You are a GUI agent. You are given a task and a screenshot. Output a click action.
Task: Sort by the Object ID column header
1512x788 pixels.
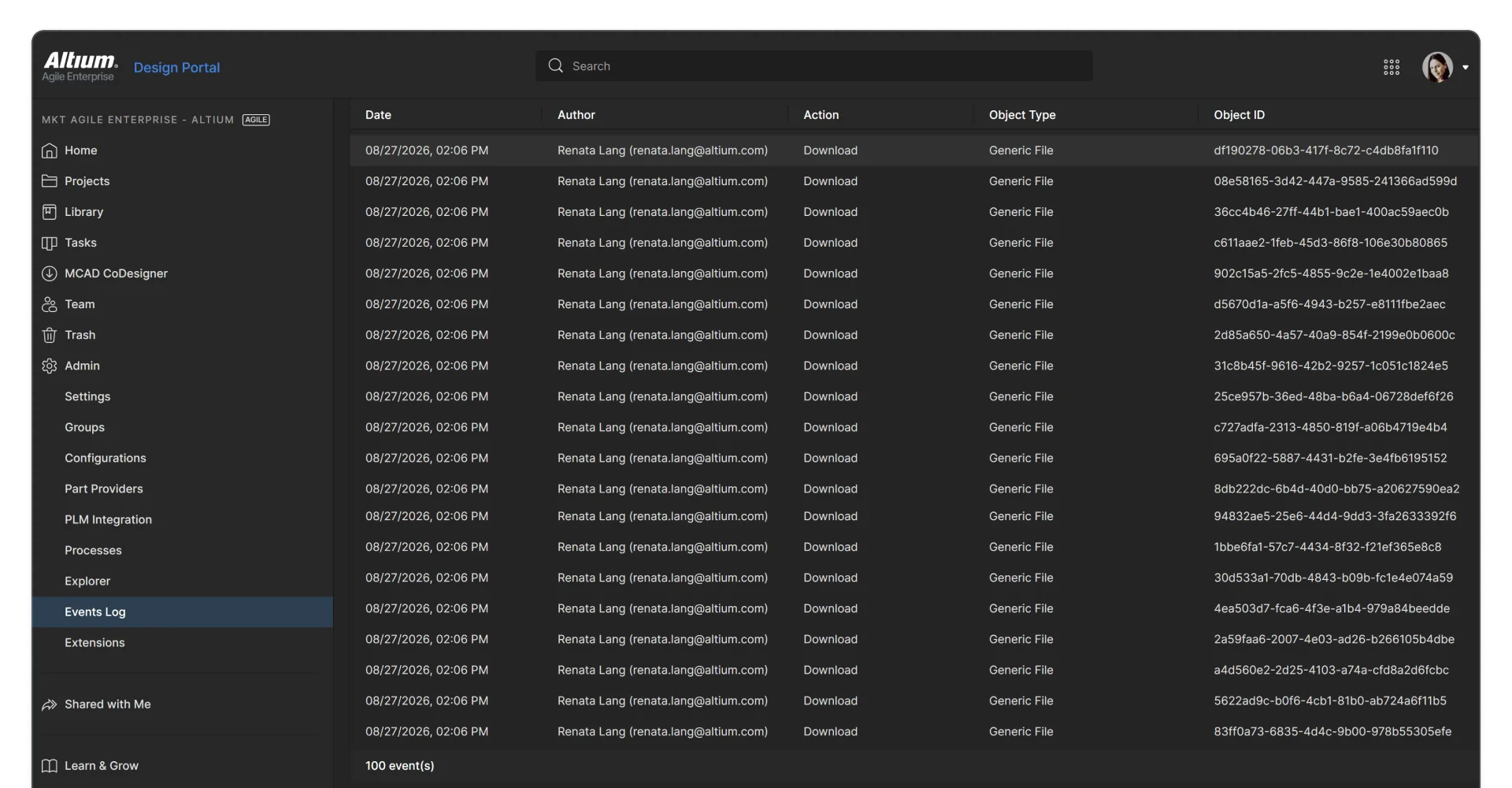[x=1239, y=115]
